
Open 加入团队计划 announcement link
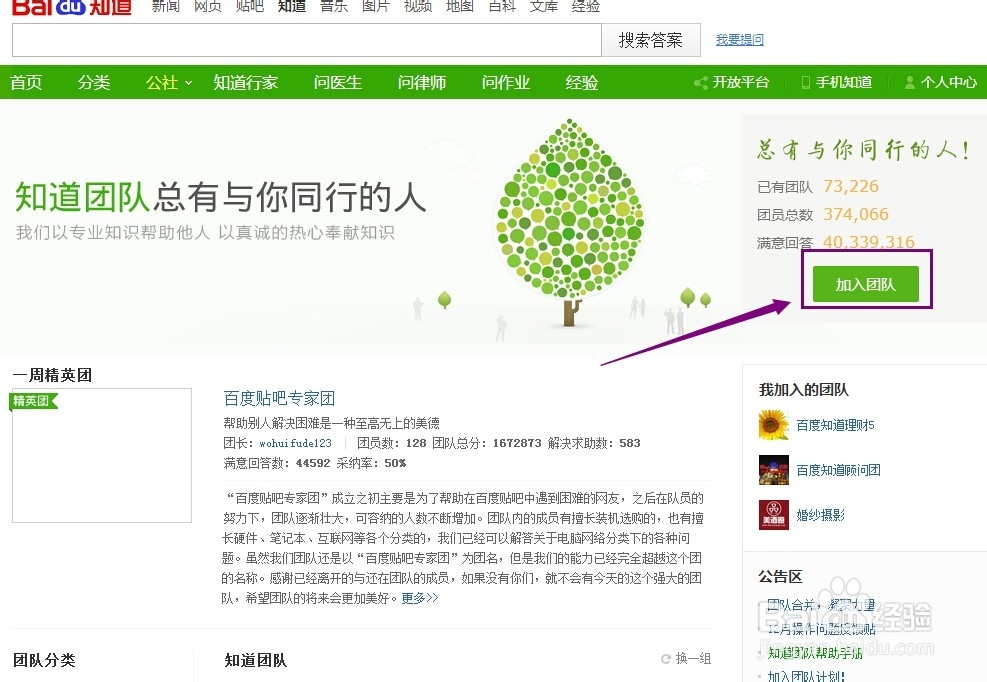point(806,676)
